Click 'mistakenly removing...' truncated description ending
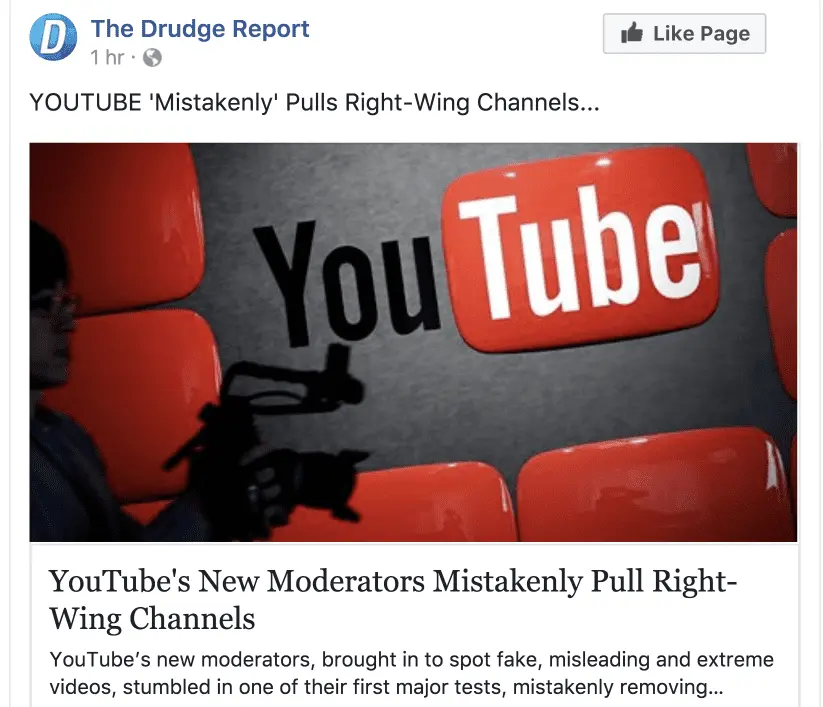Viewport: 823px width, 707px height. (x=618, y=687)
